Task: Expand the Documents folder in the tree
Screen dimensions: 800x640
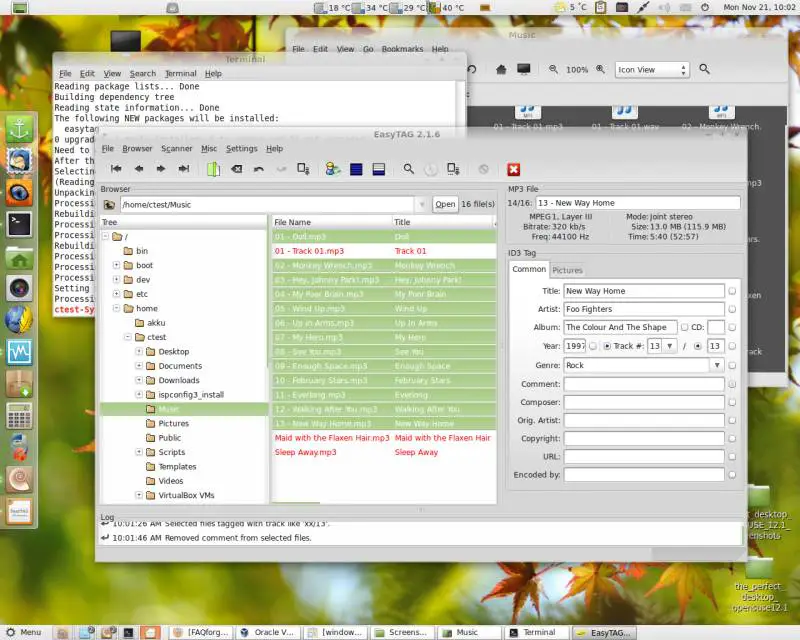Action: pyautogui.click(x=138, y=365)
